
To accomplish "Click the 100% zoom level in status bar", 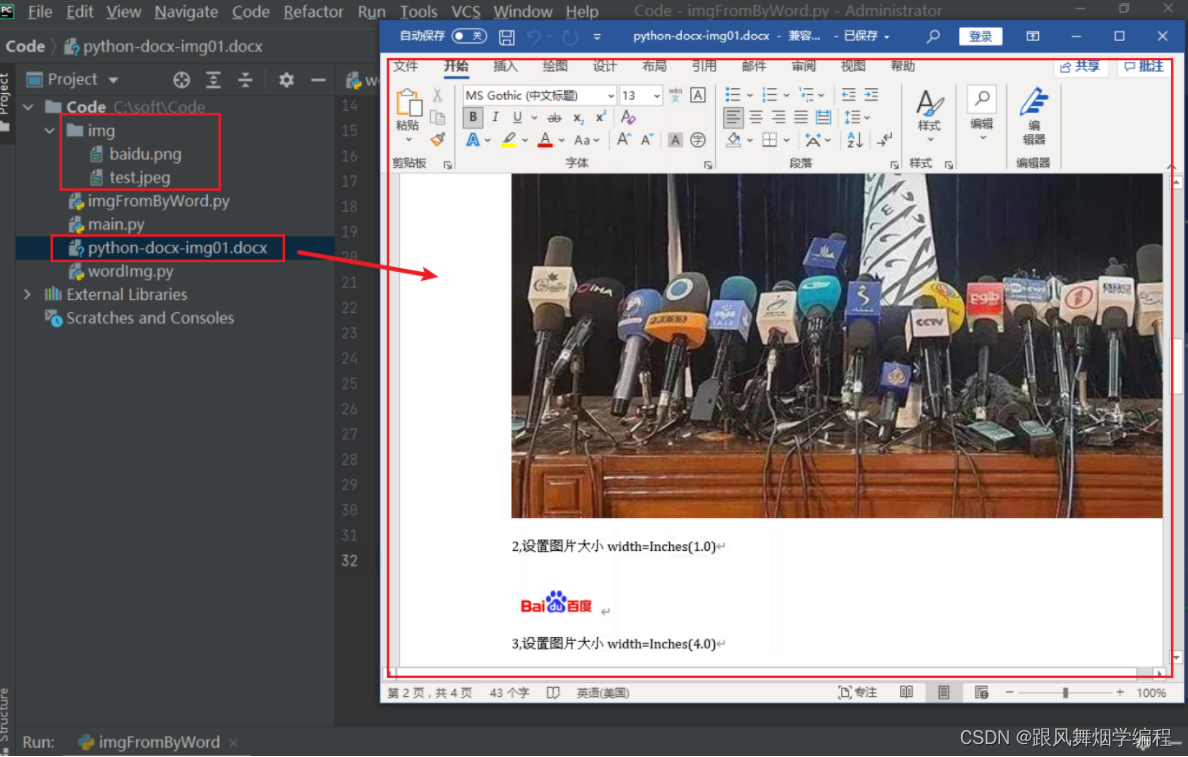I will pos(1151,693).
